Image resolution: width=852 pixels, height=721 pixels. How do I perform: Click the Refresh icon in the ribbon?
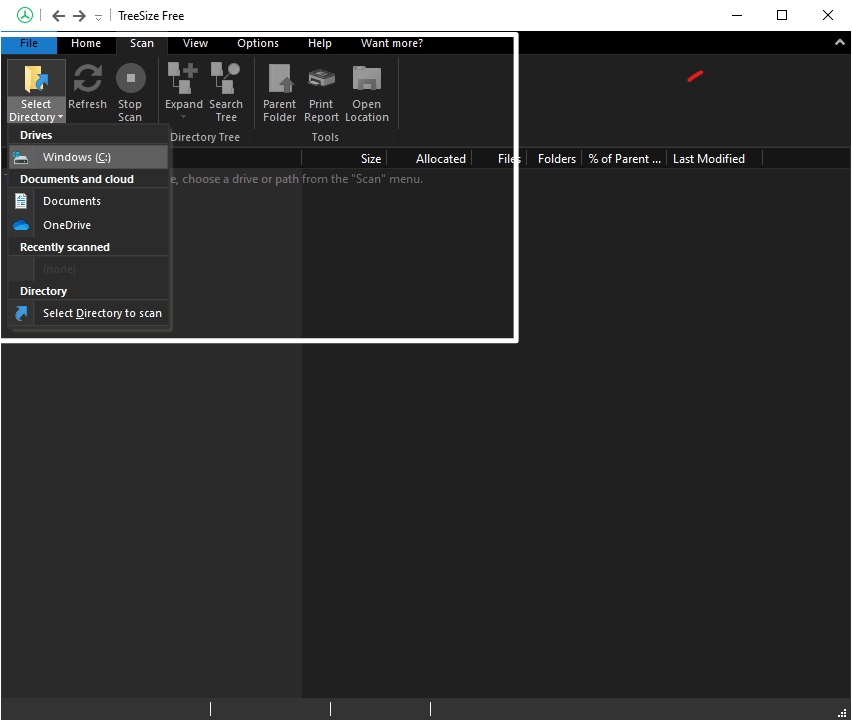point(87,78)
